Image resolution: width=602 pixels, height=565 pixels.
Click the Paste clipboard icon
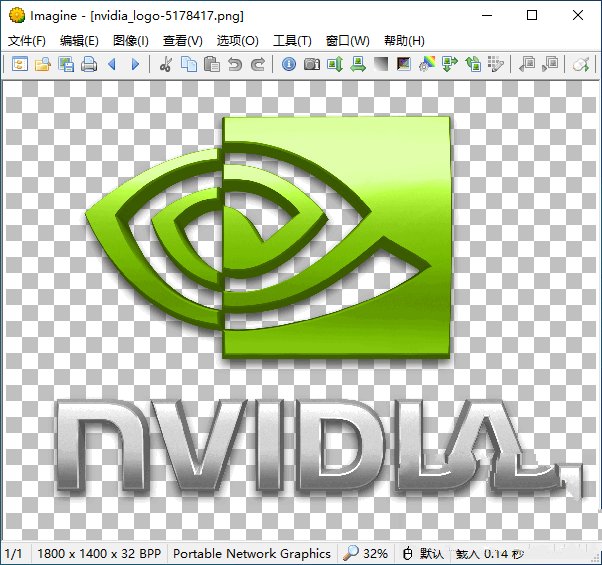tap(212, 64)
